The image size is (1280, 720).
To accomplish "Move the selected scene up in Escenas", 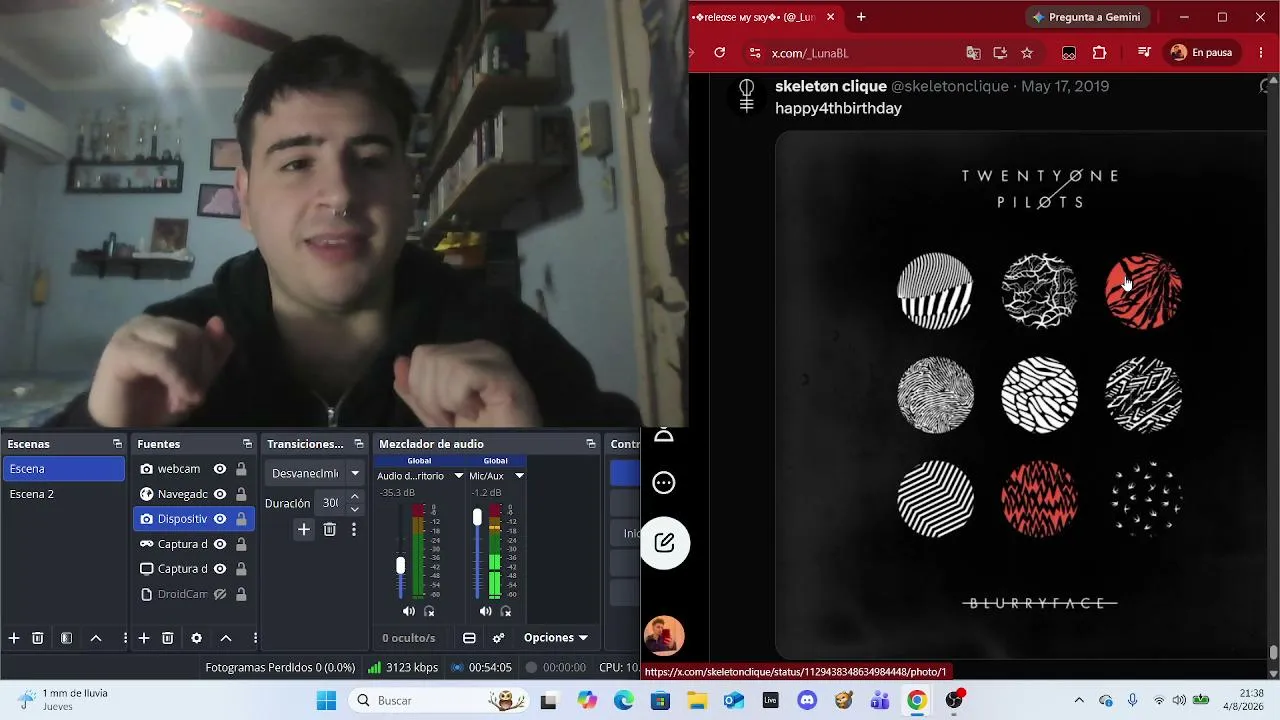I will [x=96, y=638].
